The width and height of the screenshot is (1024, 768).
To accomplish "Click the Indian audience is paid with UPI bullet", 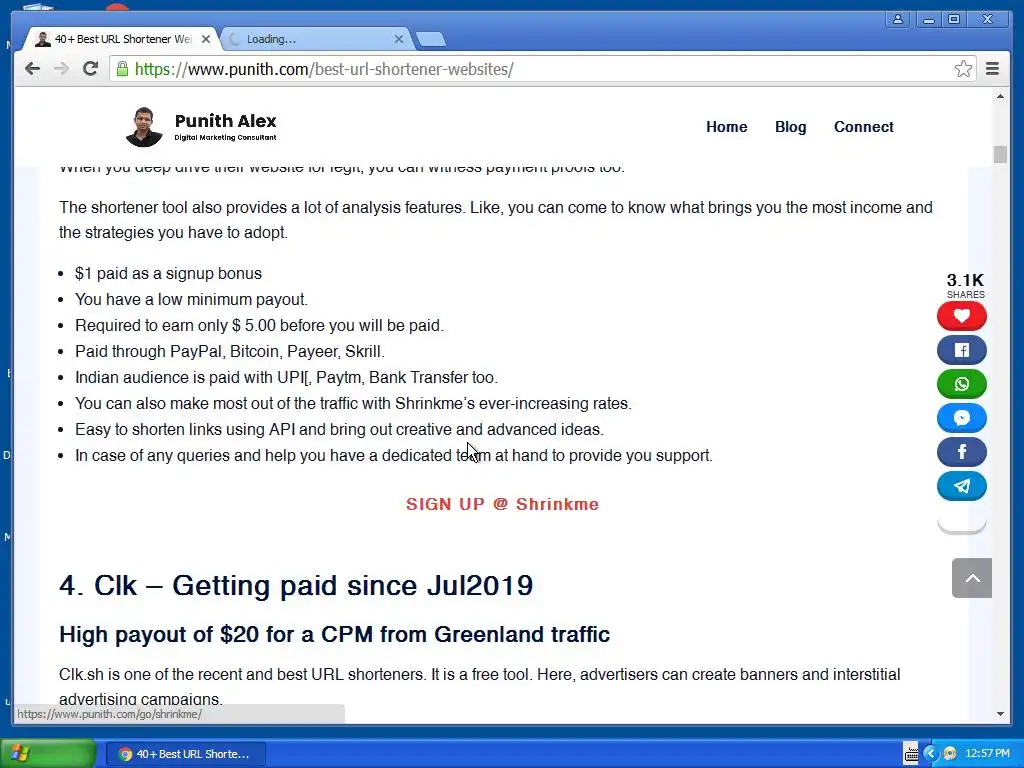I will pyautogui.click(x=287, y=377).
